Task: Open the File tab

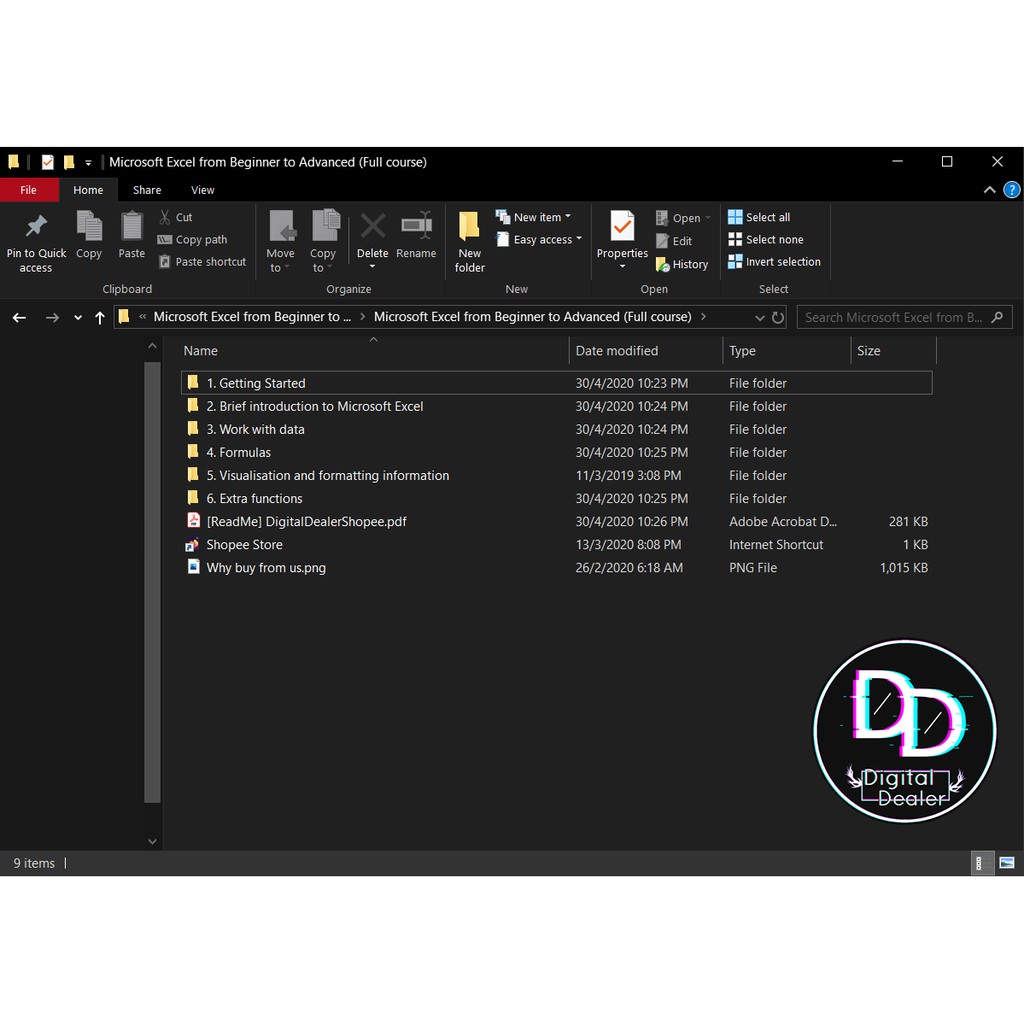Action: click(29, 190)
